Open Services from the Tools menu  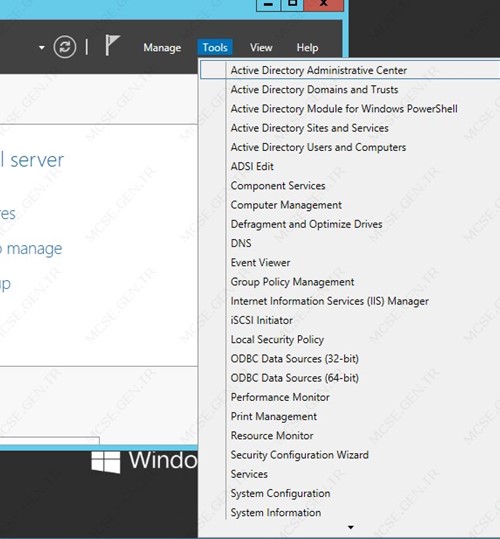coord(249,474)
